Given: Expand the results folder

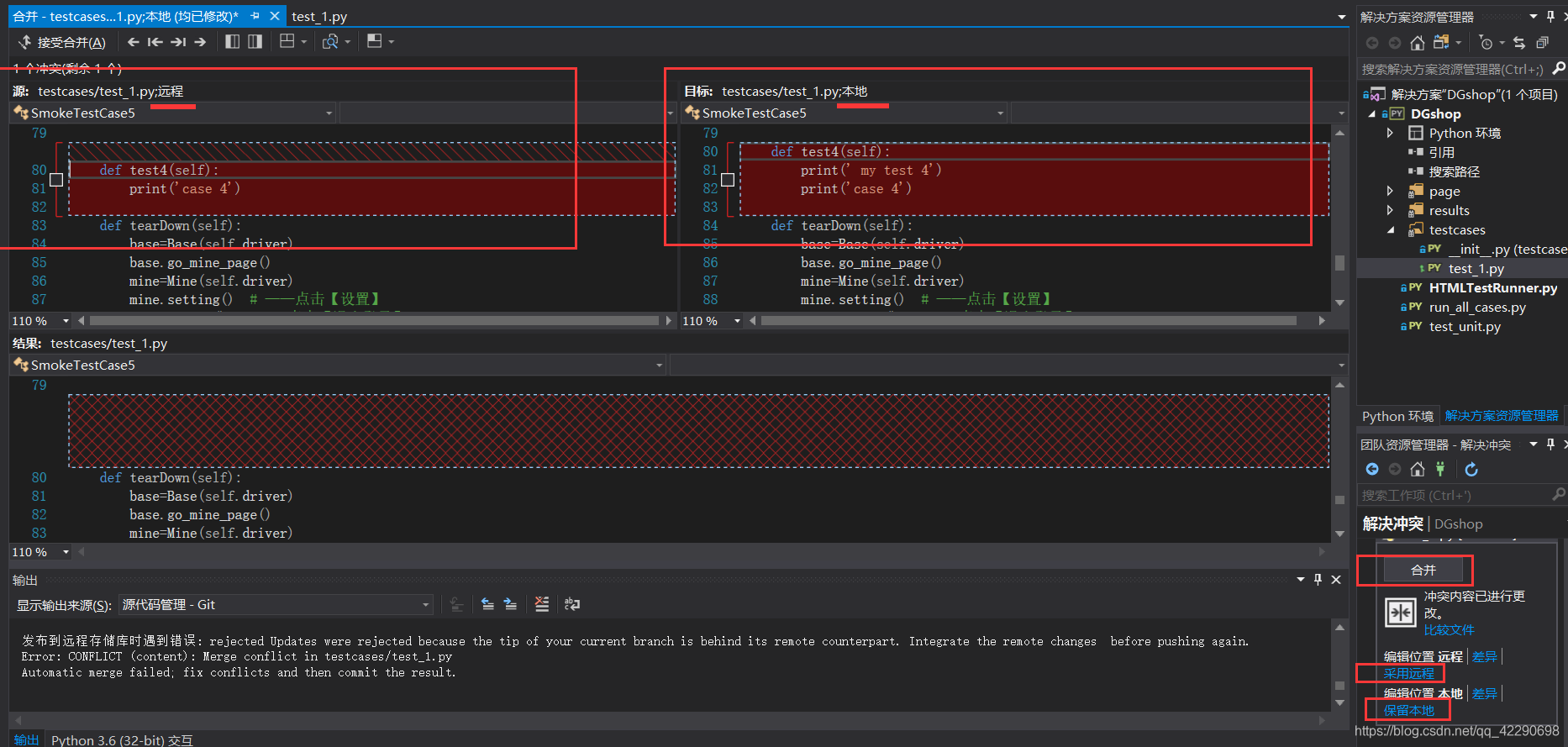Looking at the screenshot, I should [1390, 210].
